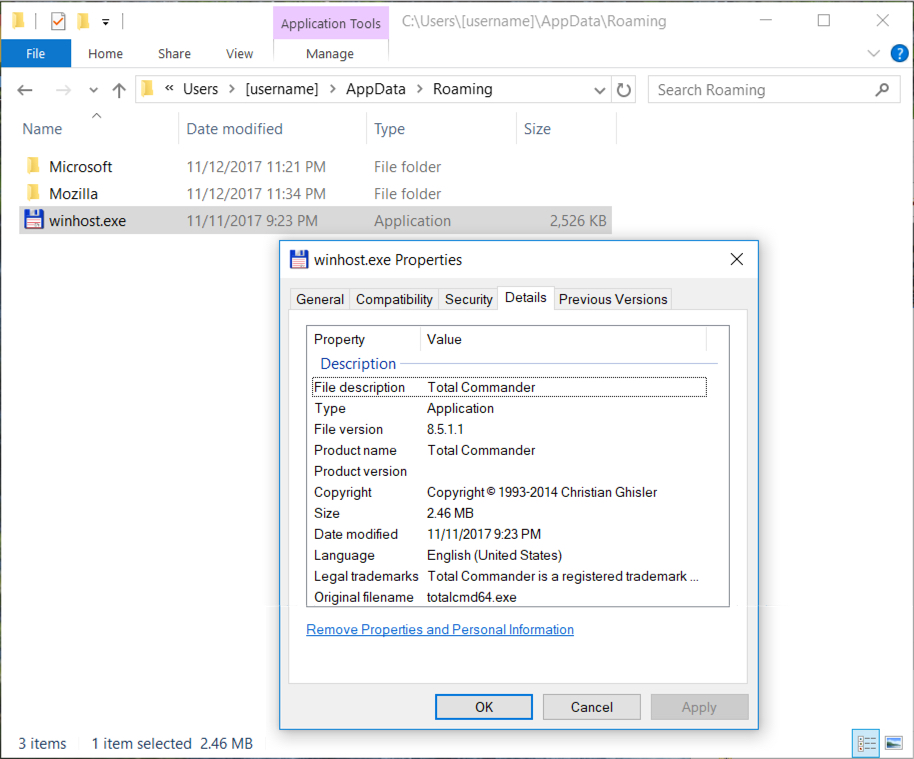Click AppData in the address breadcrumb

point(376,89)
